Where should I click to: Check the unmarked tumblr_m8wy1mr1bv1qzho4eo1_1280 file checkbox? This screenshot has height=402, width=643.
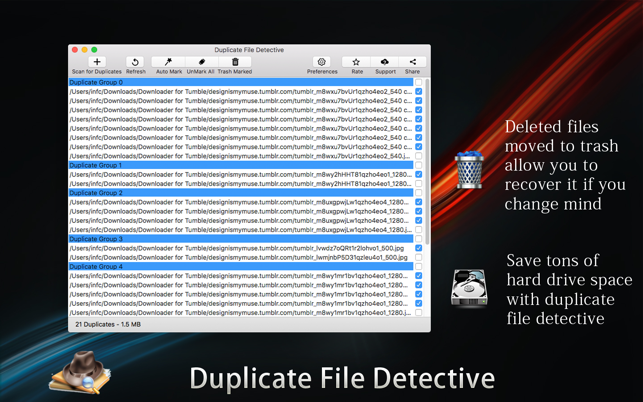419,313
